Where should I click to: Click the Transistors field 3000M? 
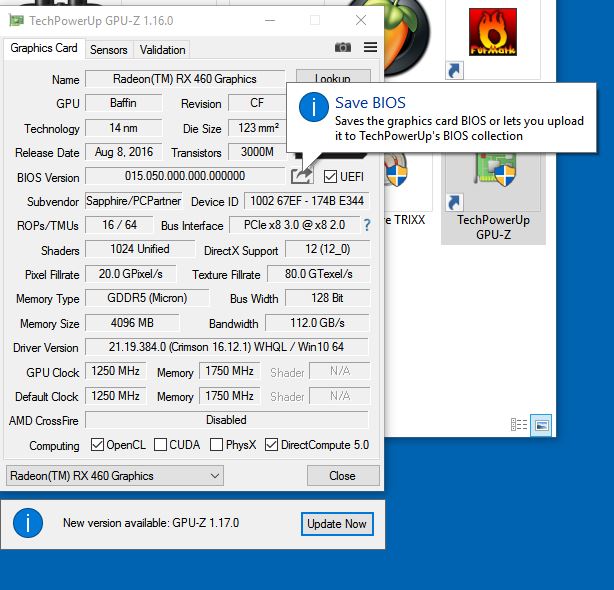coord(257,152)
